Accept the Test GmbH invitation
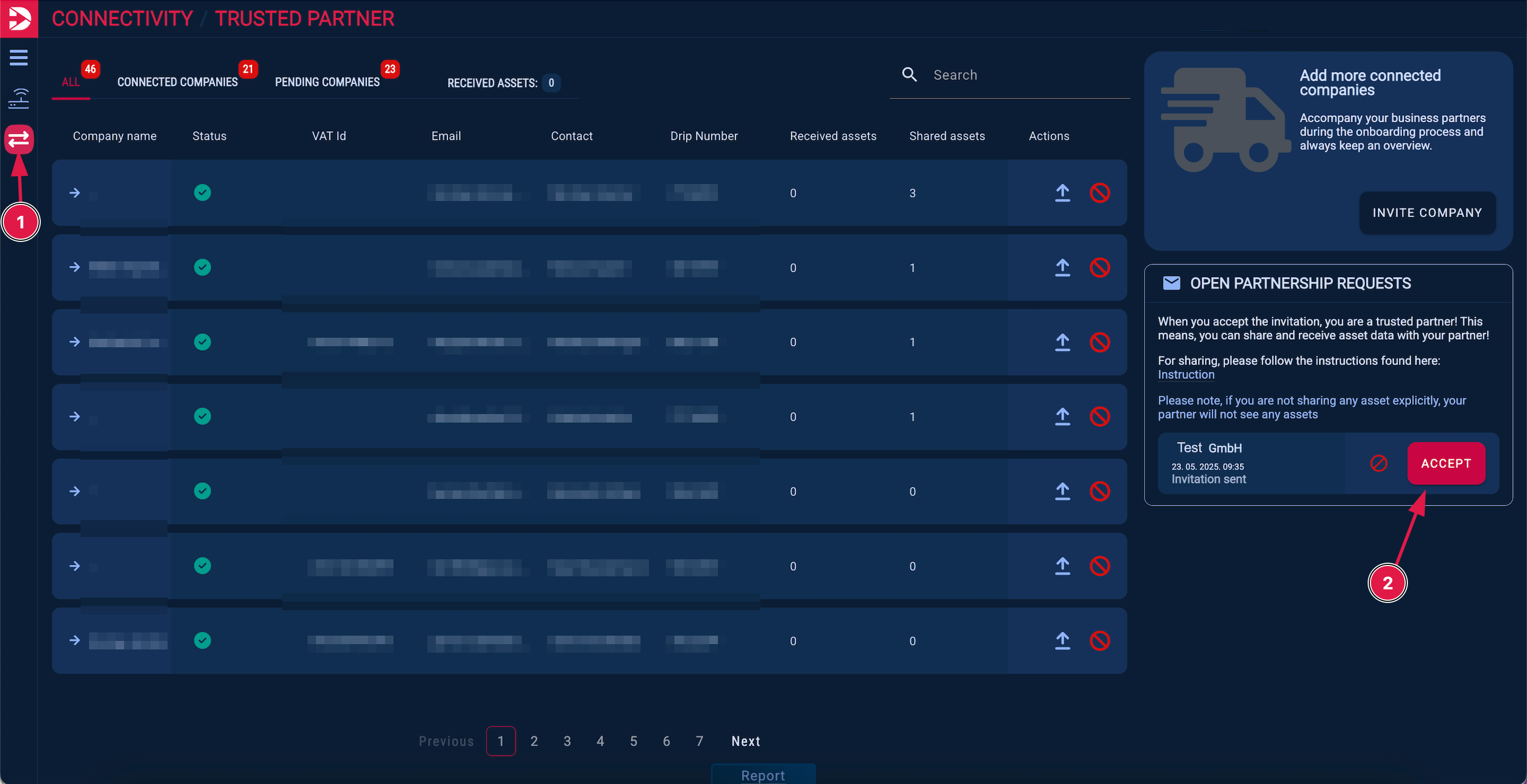 (1445, 463)
